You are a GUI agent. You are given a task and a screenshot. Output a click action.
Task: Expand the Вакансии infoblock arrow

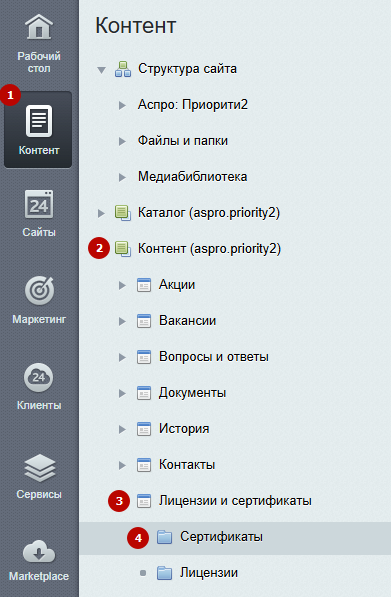(122, 322)
